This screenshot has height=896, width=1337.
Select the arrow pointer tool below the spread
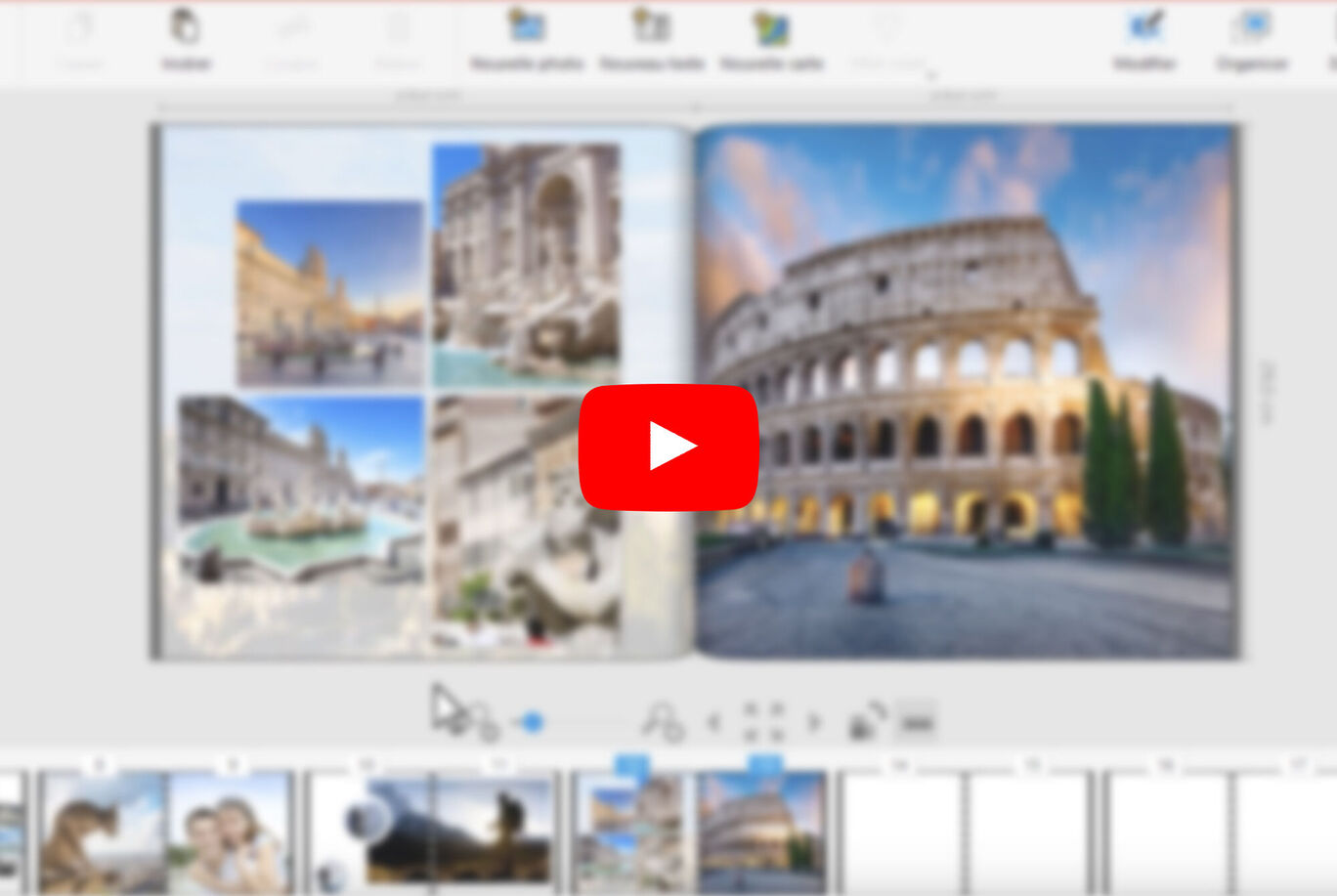(x=450, y=708)
